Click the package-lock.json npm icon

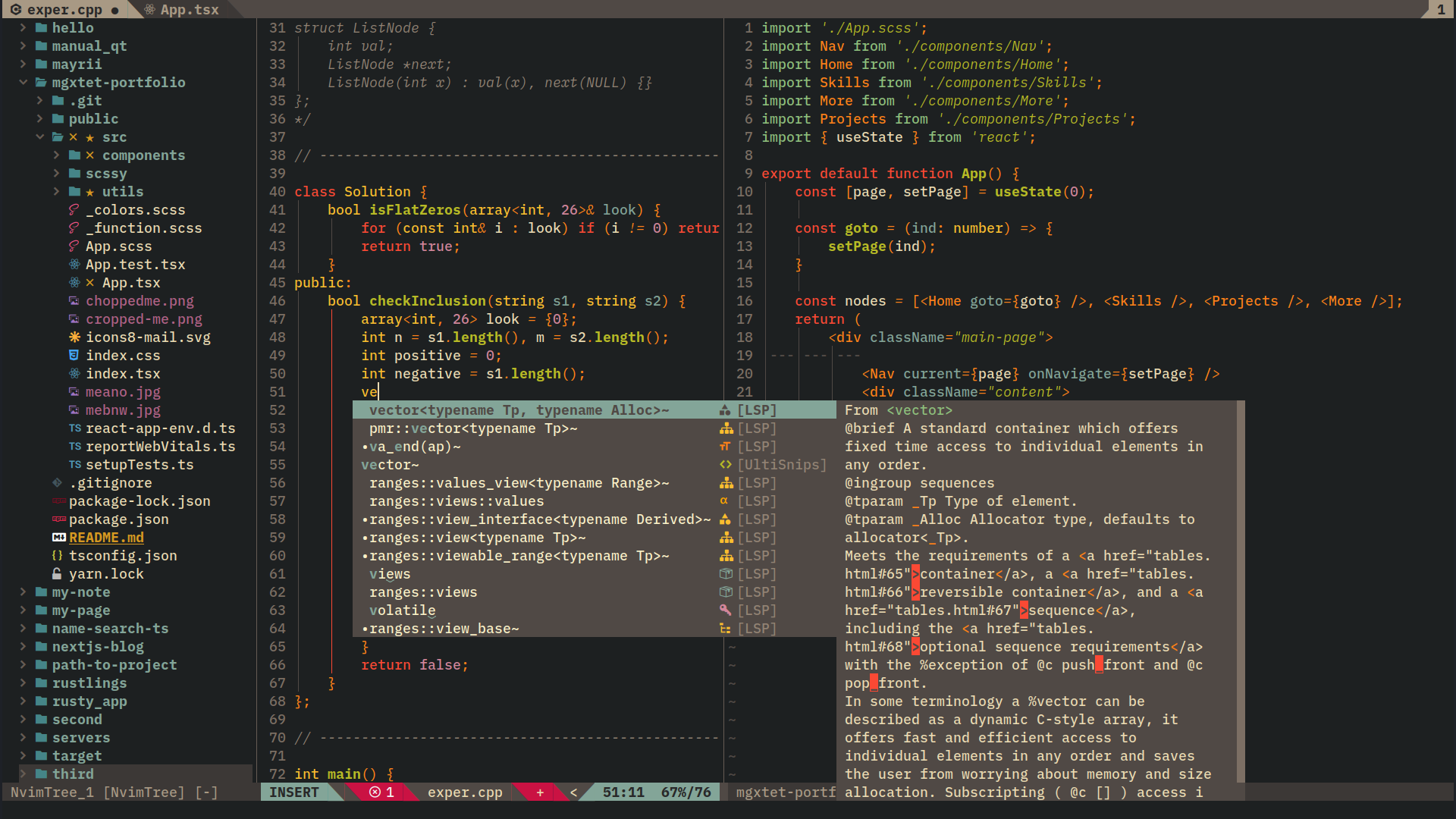(58, 500)
